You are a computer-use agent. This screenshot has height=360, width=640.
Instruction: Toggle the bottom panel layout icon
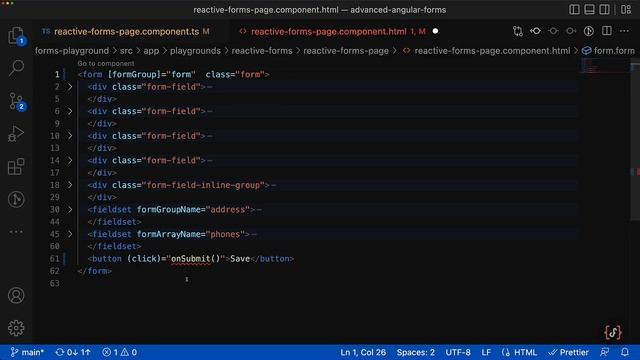click(x=589, y=9)
